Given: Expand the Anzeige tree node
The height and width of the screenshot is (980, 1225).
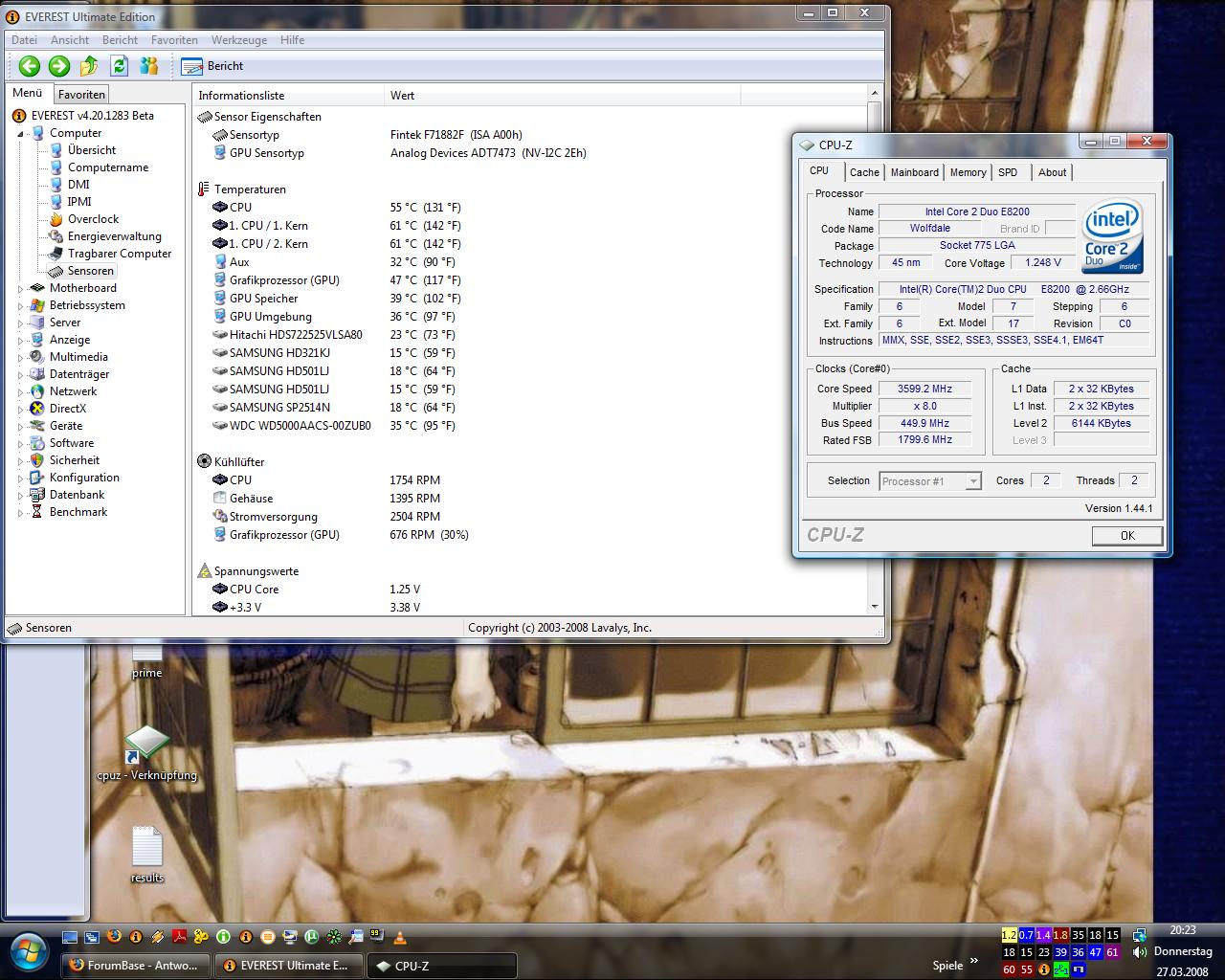Looking at the screenshot, I should pyautogui.click(x=20, y=340).
